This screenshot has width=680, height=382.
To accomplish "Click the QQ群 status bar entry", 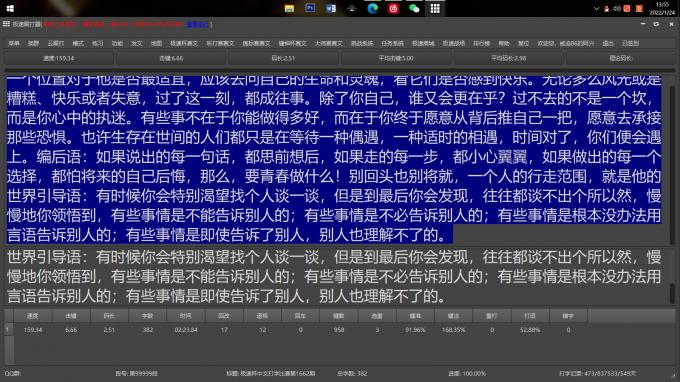I will point(13,373).
